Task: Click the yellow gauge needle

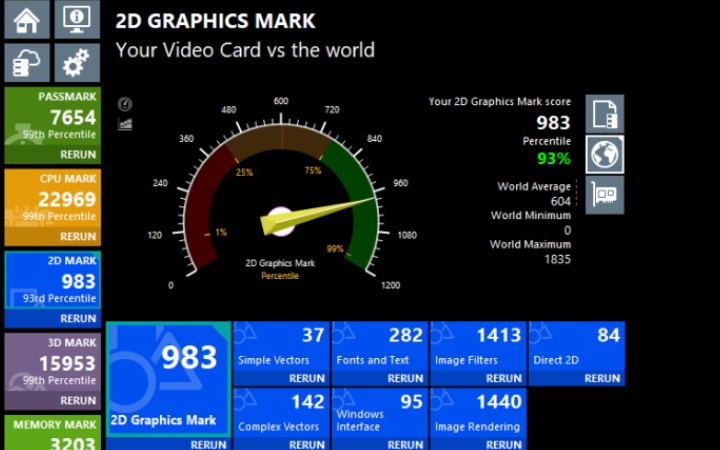Action: point(318,214)
